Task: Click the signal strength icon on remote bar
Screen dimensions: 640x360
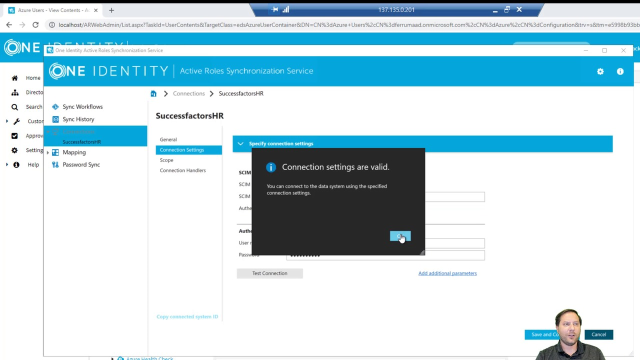Action: coord(286,9)
